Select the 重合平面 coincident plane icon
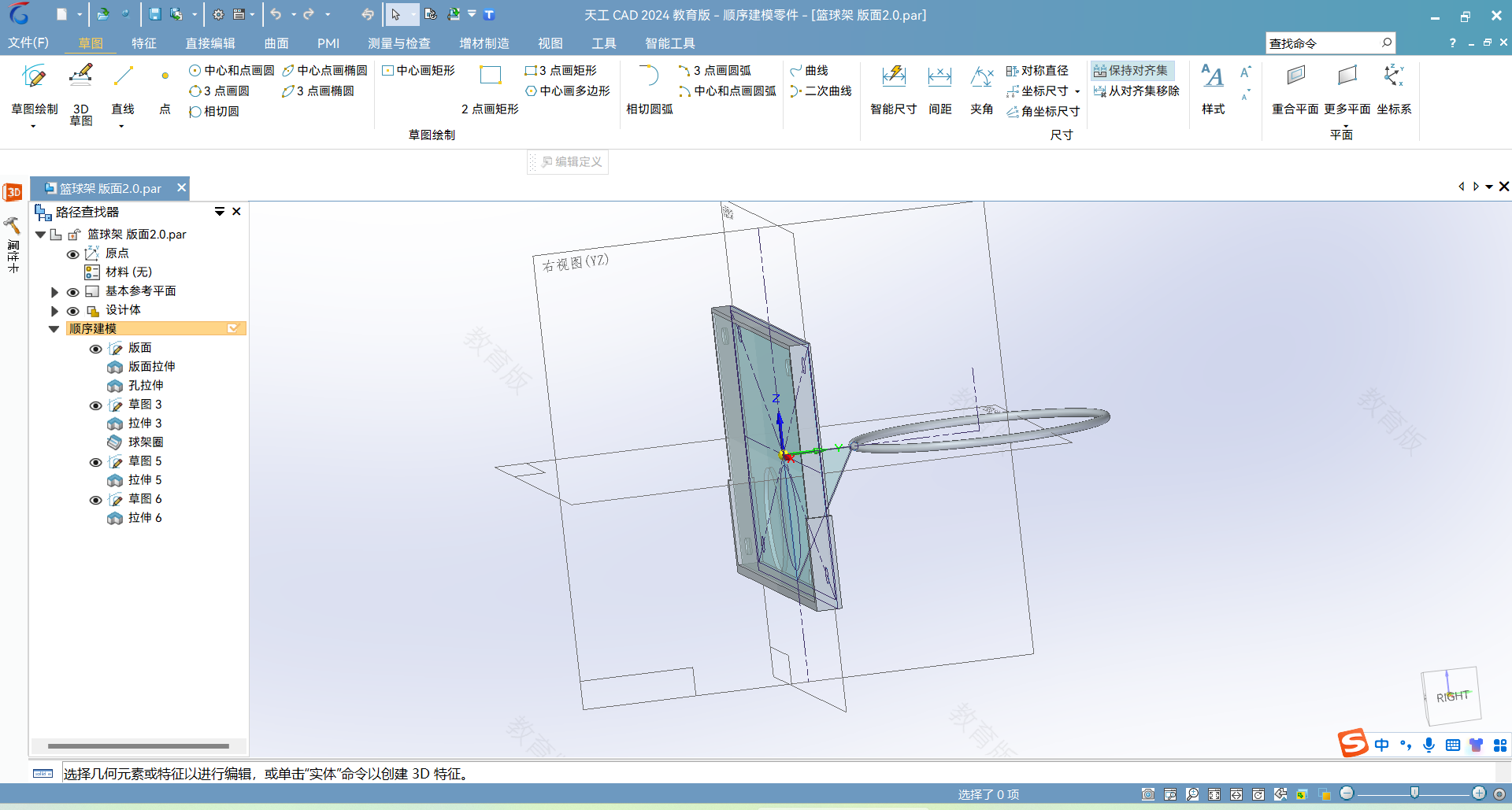The height and width of the screenshot is (810, 1512). [x=1295, y=76]
